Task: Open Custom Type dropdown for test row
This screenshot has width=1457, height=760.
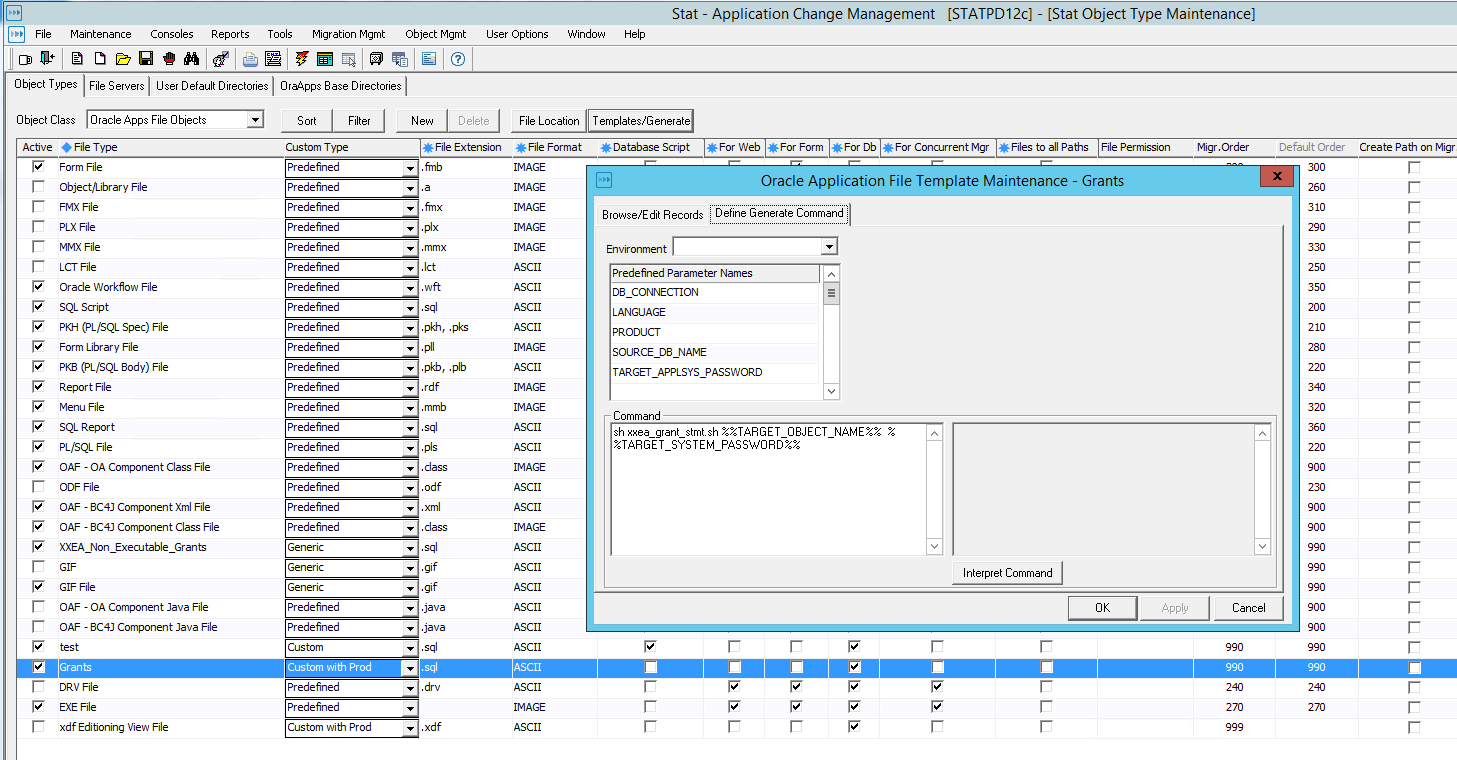Action: (x=410, y=648)
